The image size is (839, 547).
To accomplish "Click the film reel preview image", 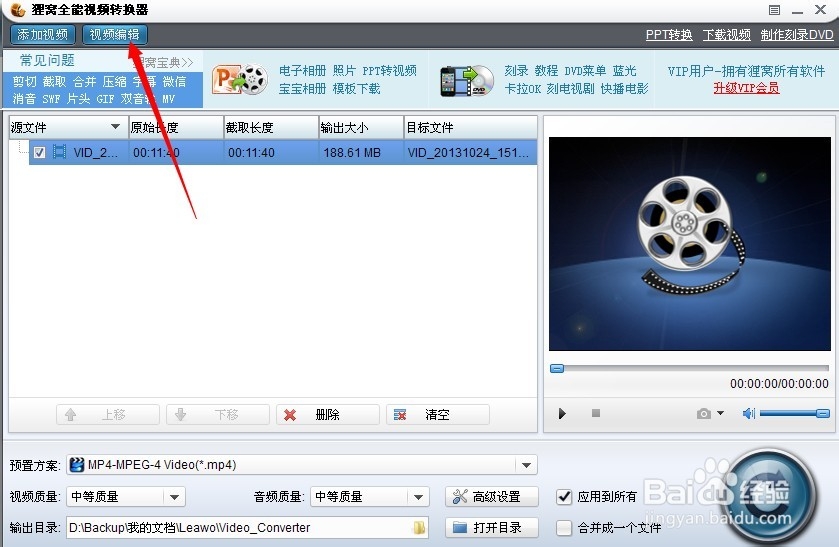I will pos(689,244).
